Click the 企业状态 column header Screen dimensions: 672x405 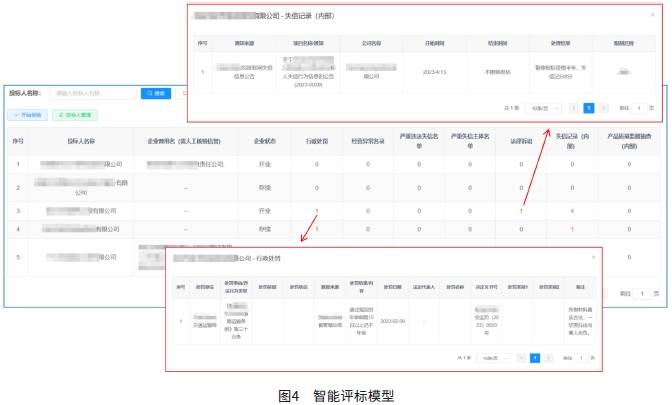[x=264, y=141]
